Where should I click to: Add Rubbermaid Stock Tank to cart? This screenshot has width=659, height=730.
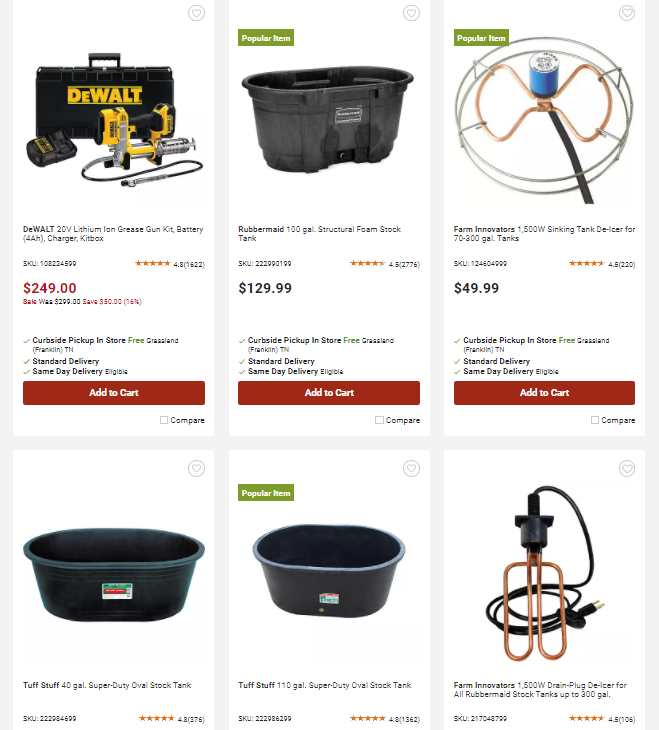click(x=329, y=392)
